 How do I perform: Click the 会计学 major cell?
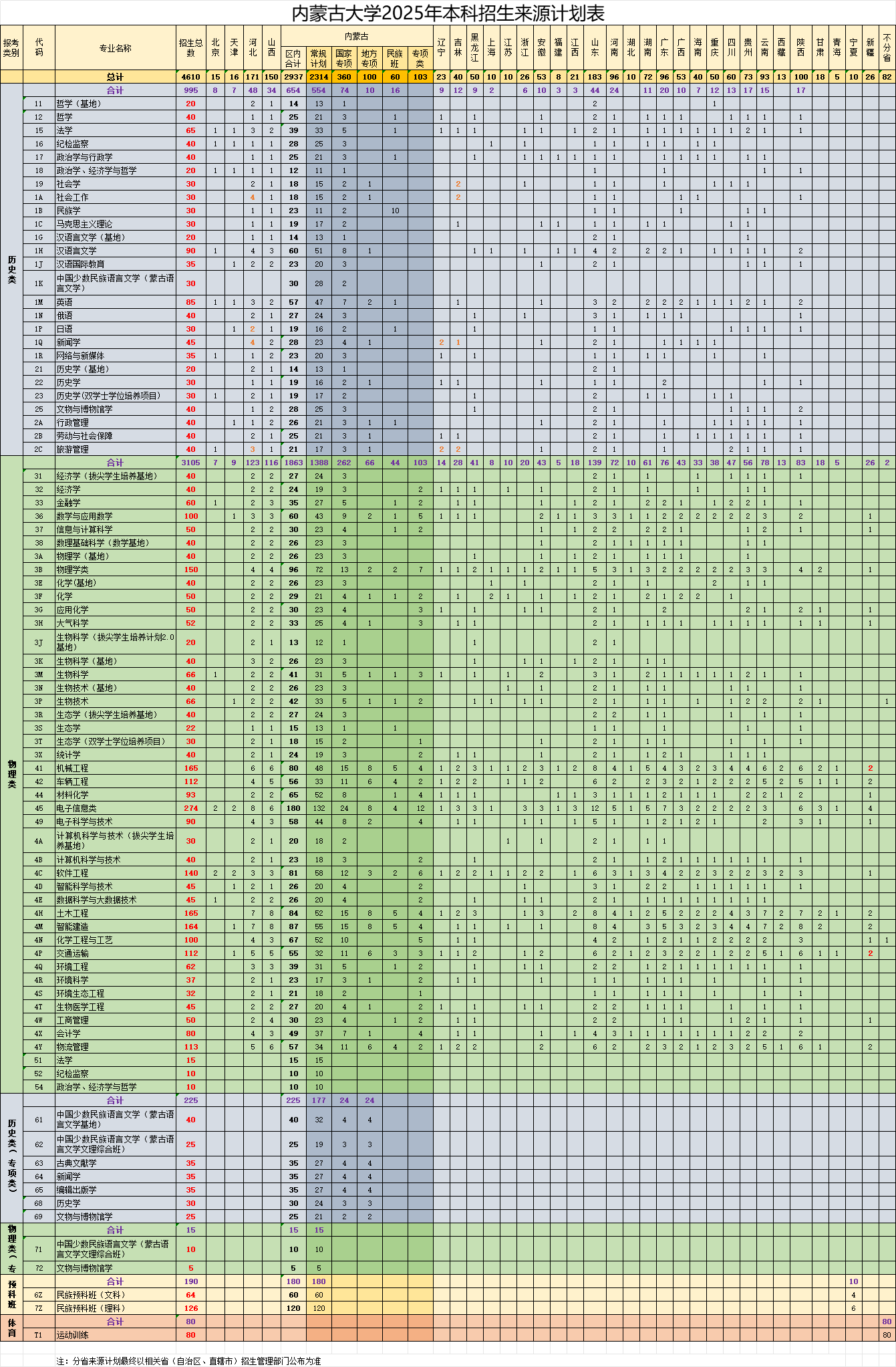coord(116,1033)
